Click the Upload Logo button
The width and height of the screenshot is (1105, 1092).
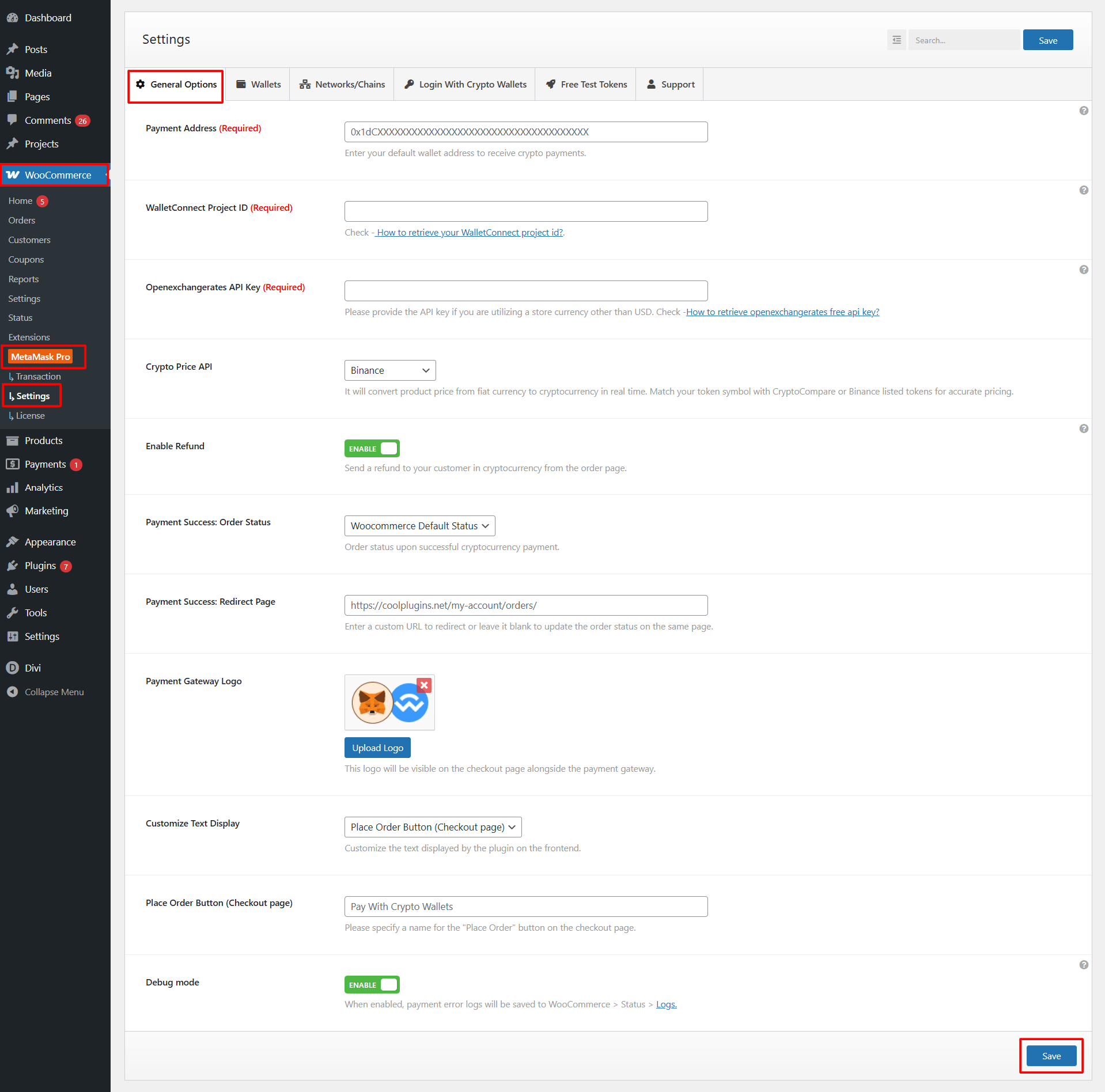coord(377,748)
